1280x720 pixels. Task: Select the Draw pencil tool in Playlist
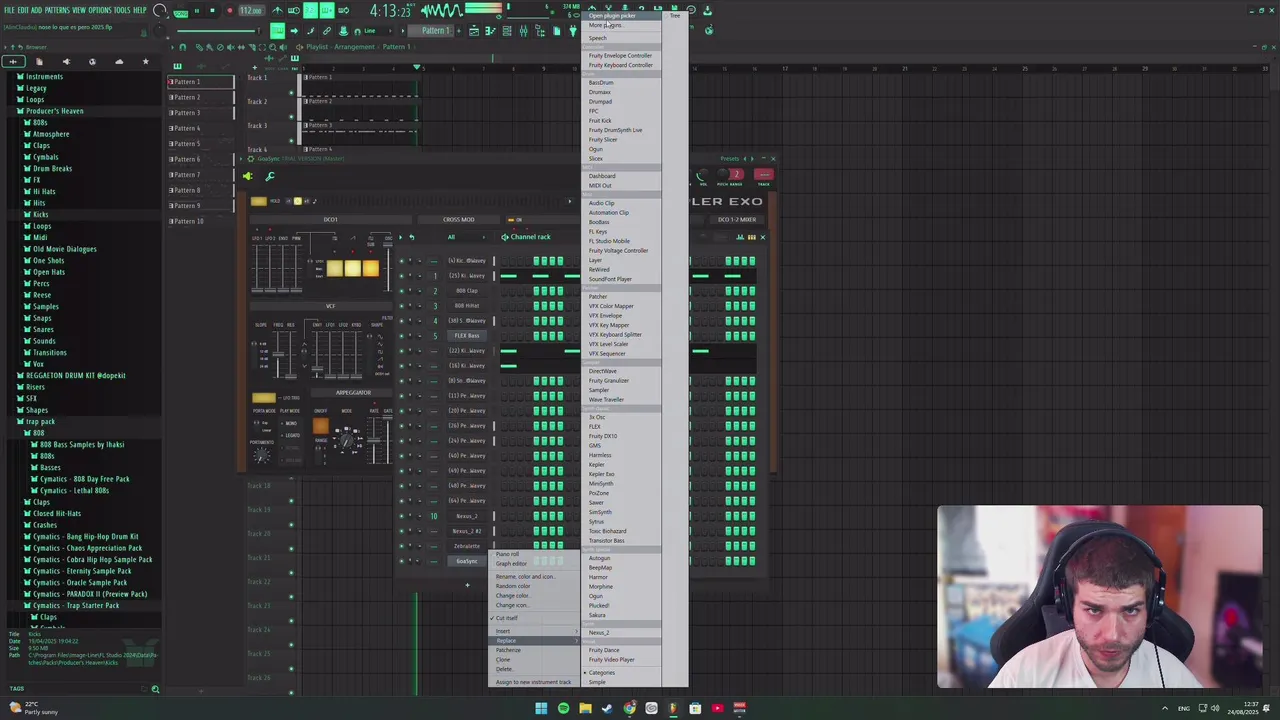199,47
